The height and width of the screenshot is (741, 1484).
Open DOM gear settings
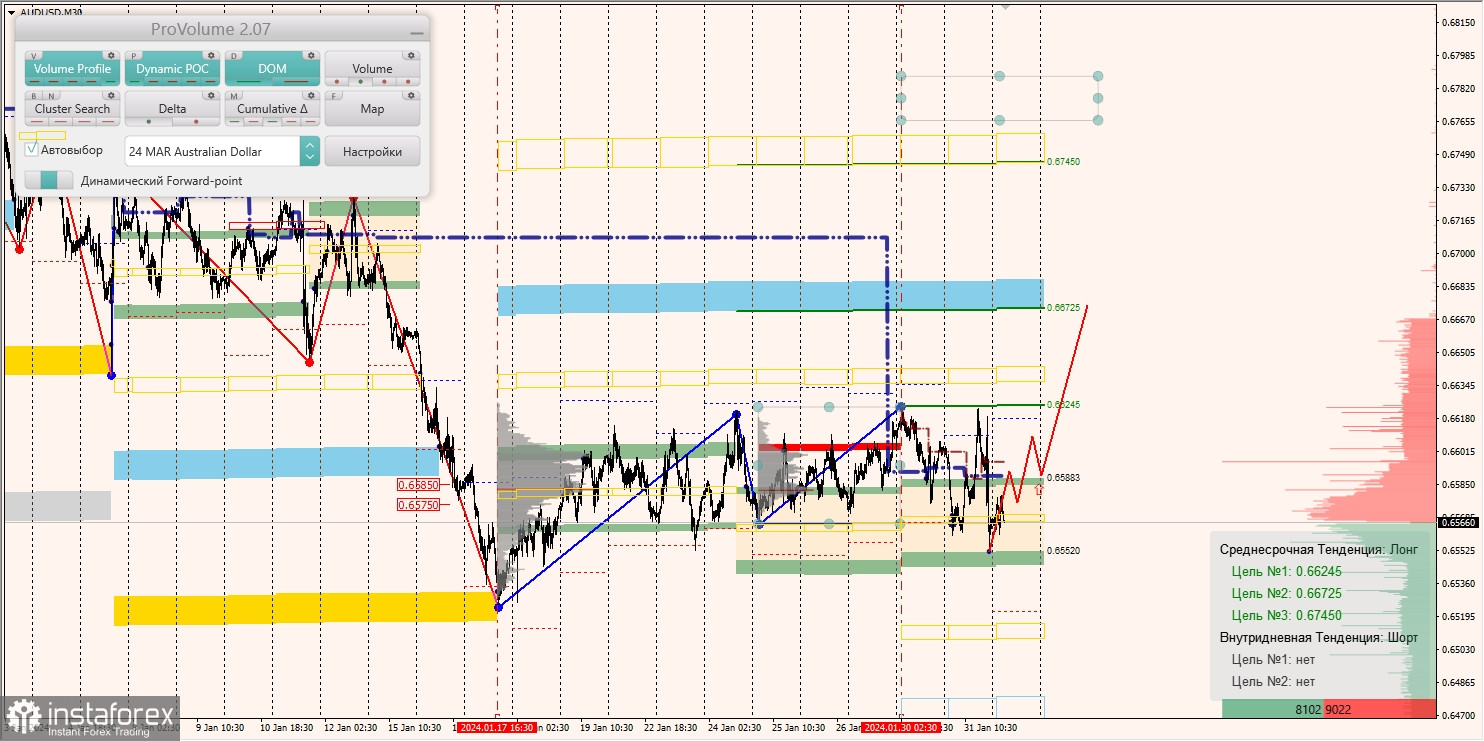point(311,55)
